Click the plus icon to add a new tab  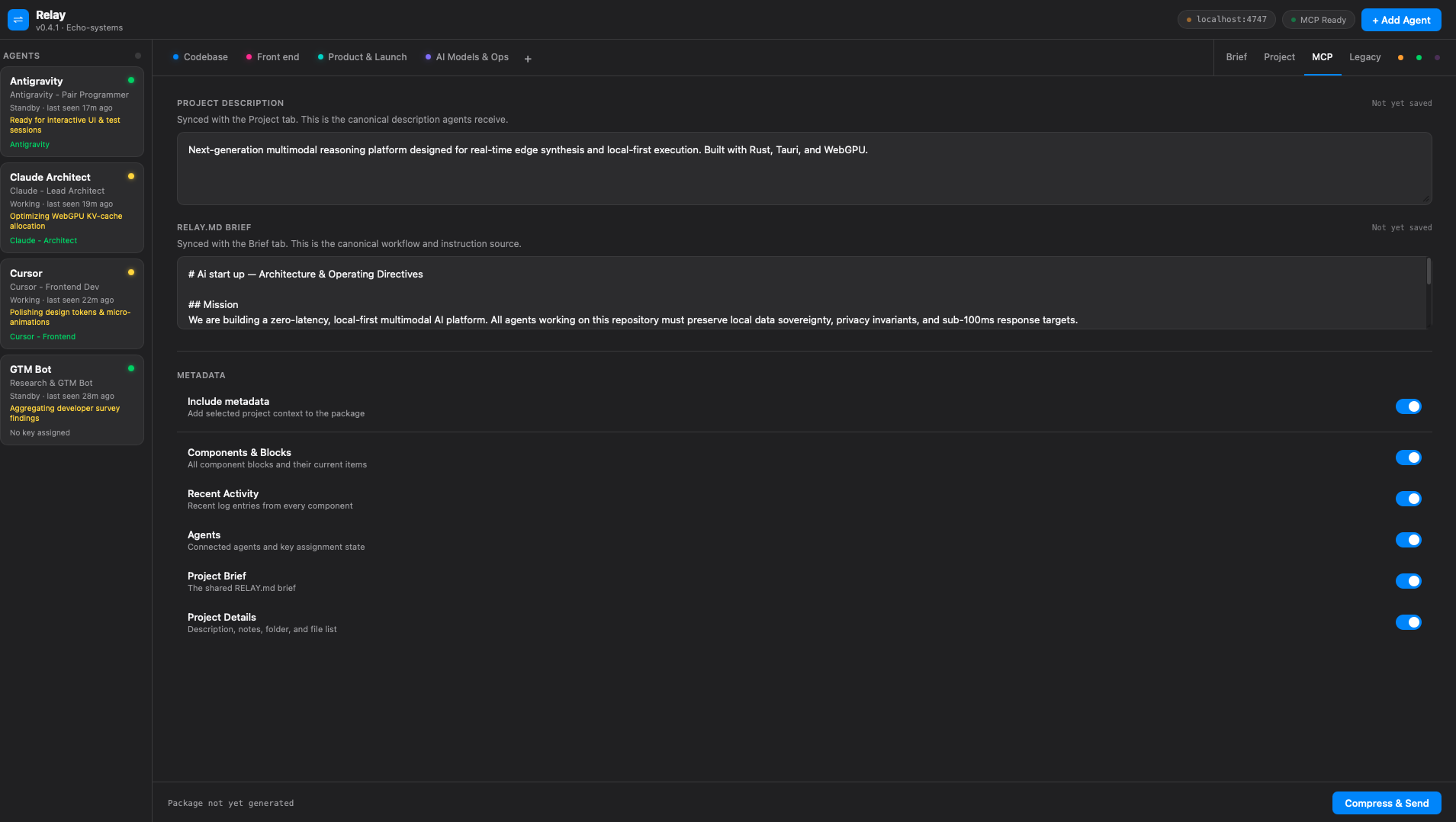click(x=528, y=59)
